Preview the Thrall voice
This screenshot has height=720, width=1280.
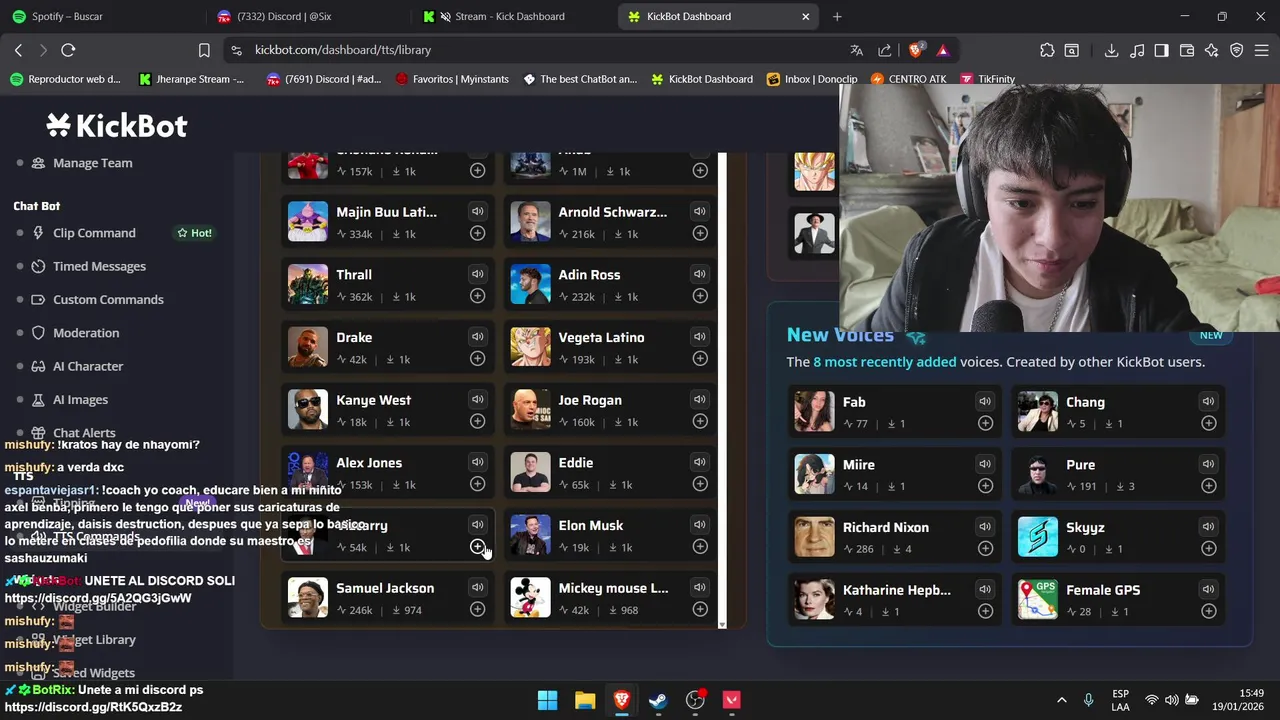pyautogui.click(x=477, y=274)
